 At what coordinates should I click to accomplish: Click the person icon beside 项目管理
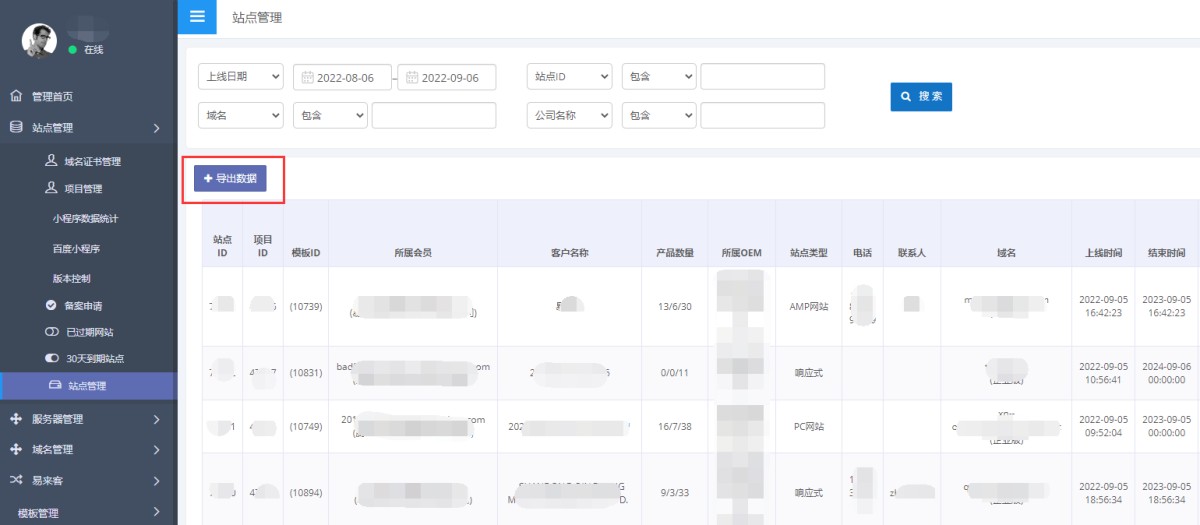point(51,188)
